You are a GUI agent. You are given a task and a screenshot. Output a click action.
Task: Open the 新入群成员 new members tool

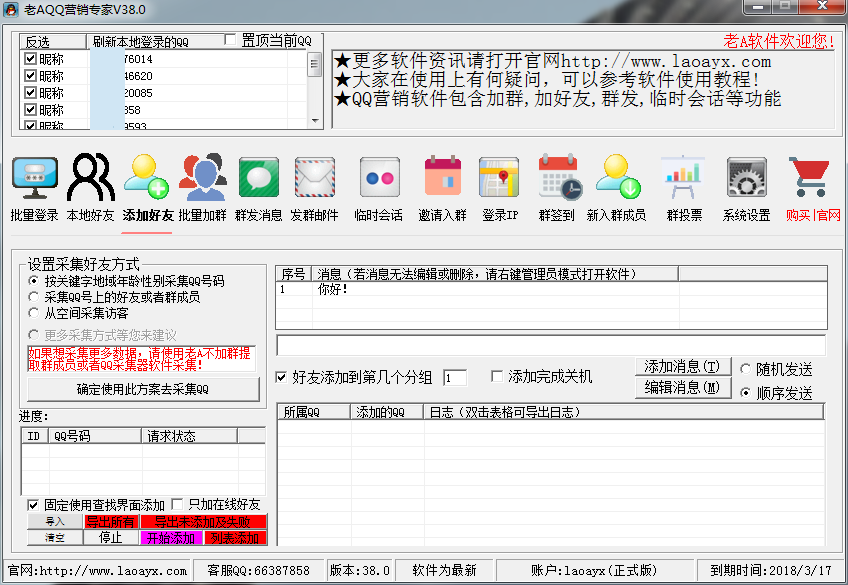[617, 188]
